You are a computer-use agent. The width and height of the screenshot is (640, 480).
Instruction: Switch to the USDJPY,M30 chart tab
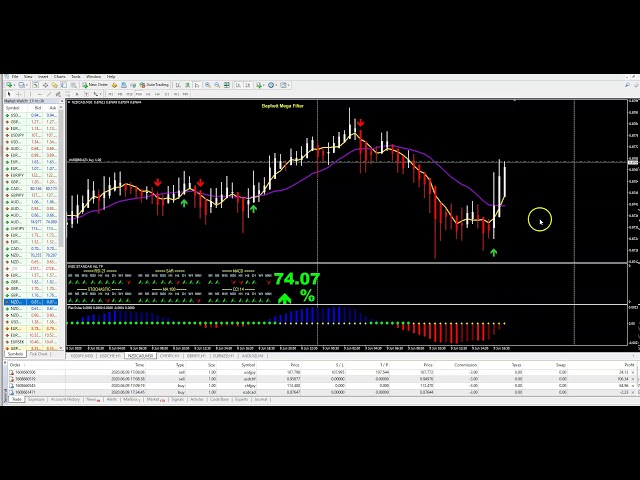pyautogui.click(x=81, y=355)
